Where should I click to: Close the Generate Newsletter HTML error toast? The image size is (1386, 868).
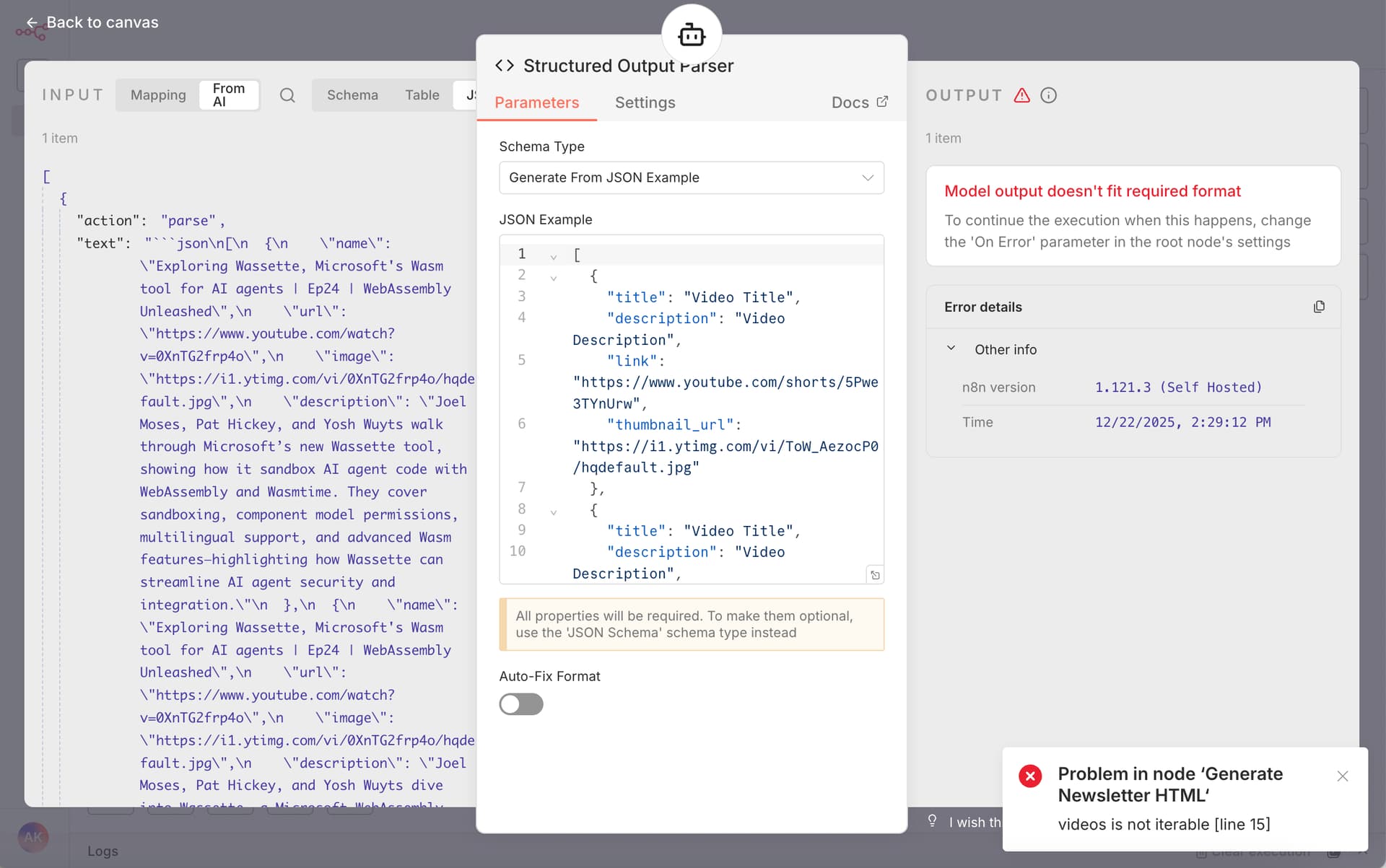(1342, 776)
